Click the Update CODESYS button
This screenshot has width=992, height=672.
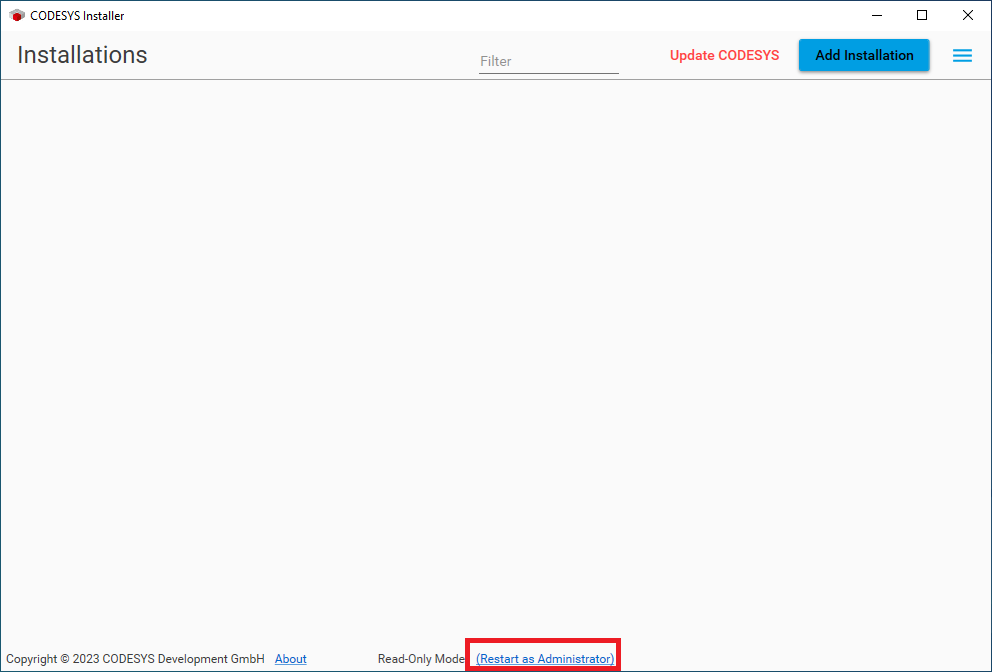pos(724,56)
